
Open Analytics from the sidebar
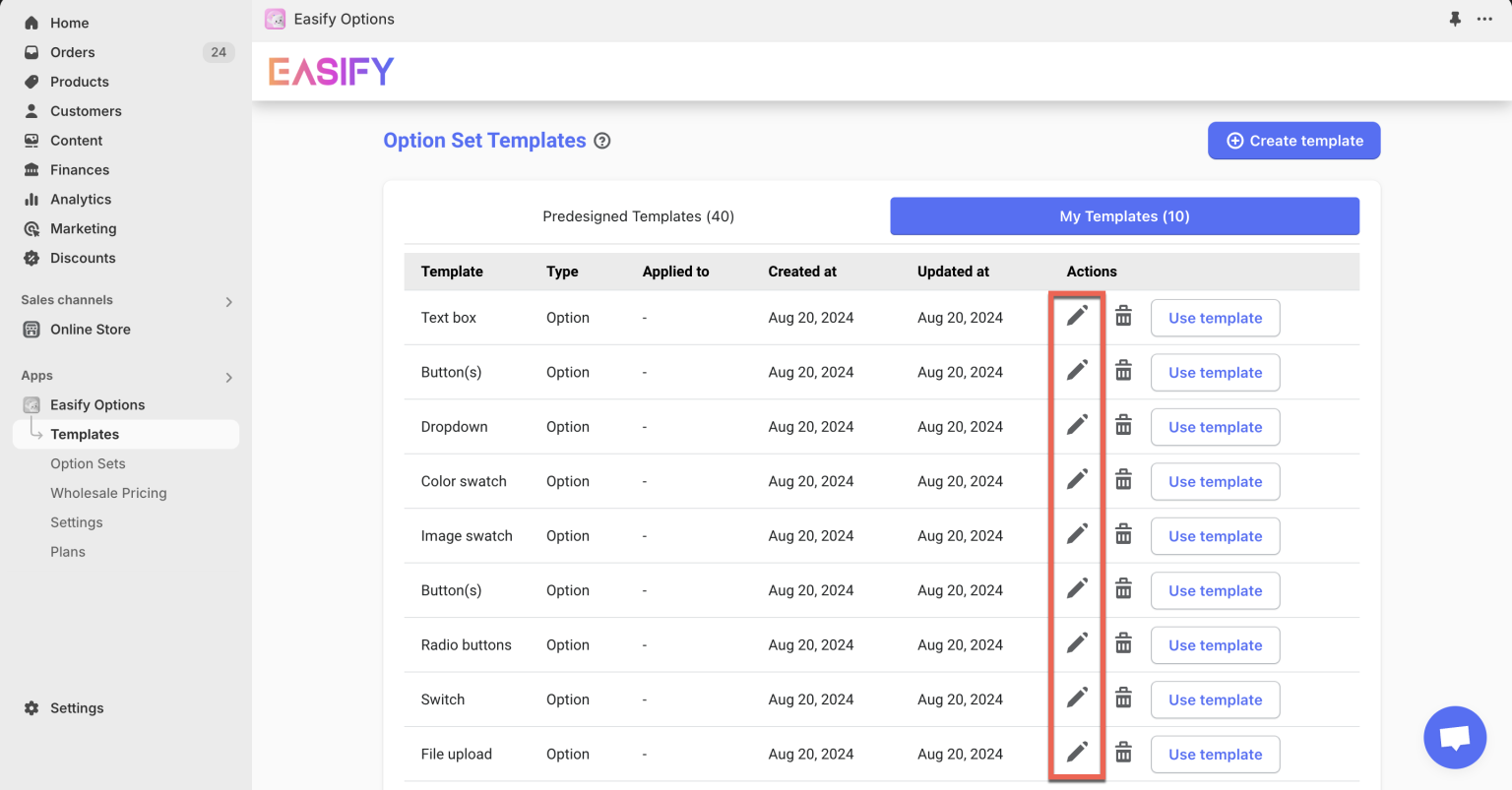click(79, 199)
